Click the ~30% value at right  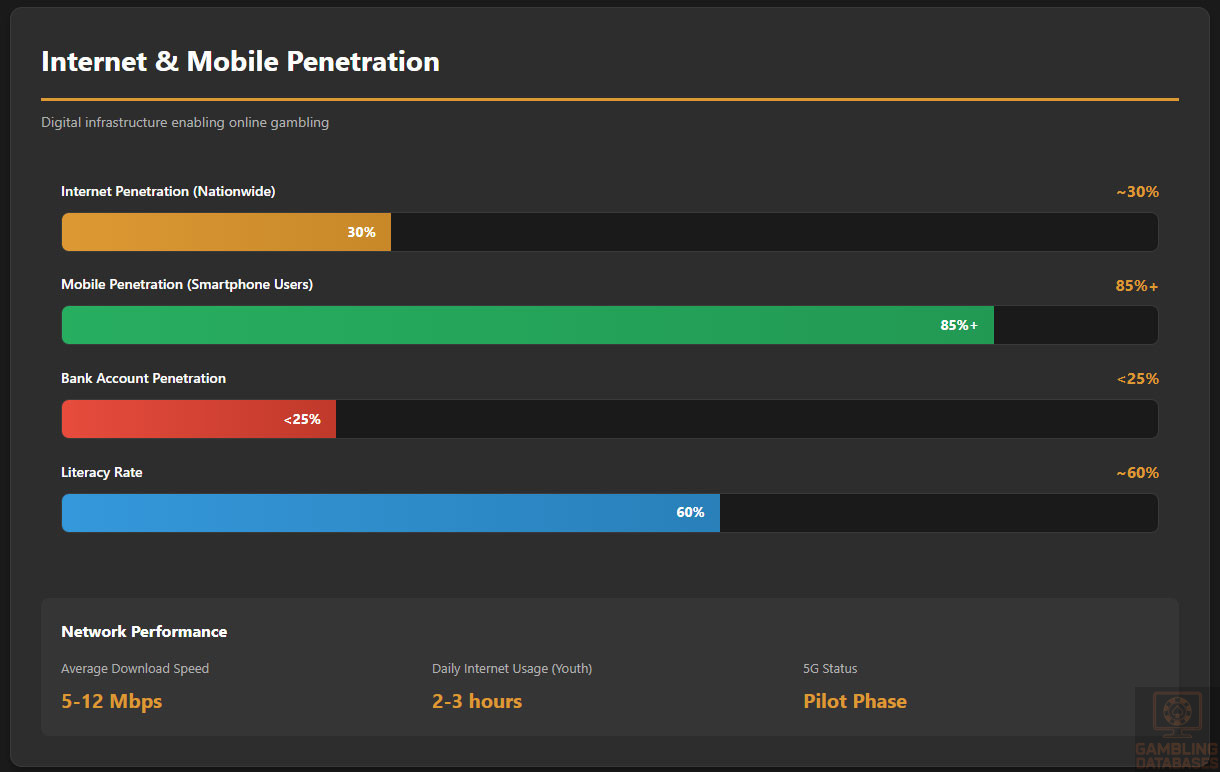click(1137, 192)
